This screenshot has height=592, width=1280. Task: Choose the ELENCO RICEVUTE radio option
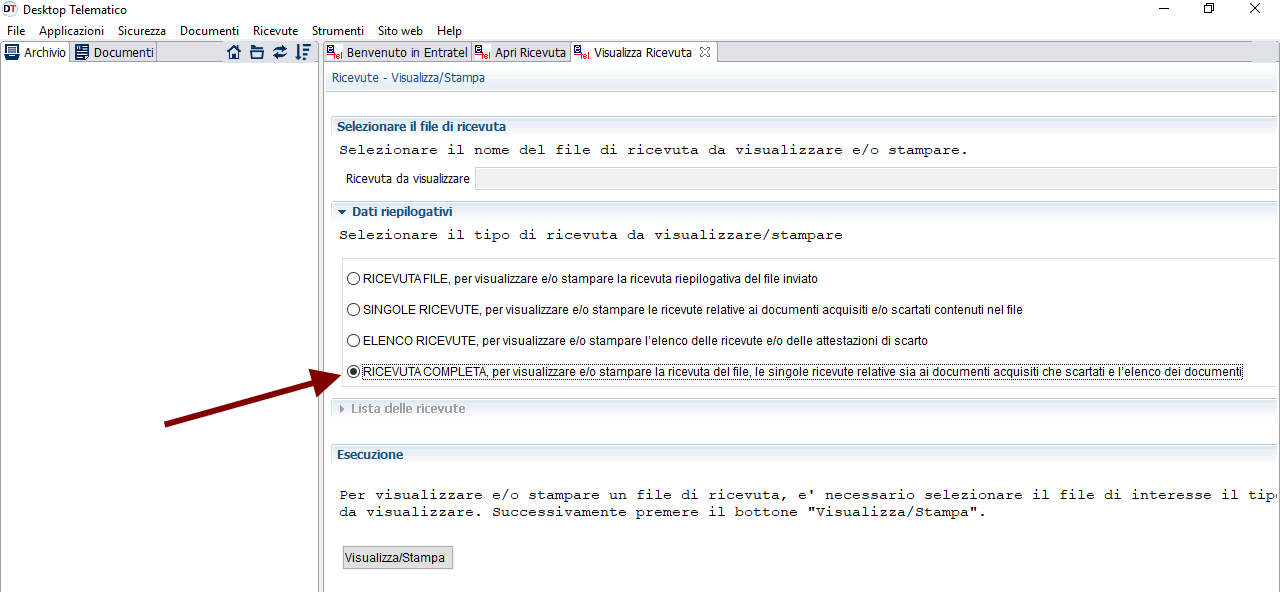point(353,341)
